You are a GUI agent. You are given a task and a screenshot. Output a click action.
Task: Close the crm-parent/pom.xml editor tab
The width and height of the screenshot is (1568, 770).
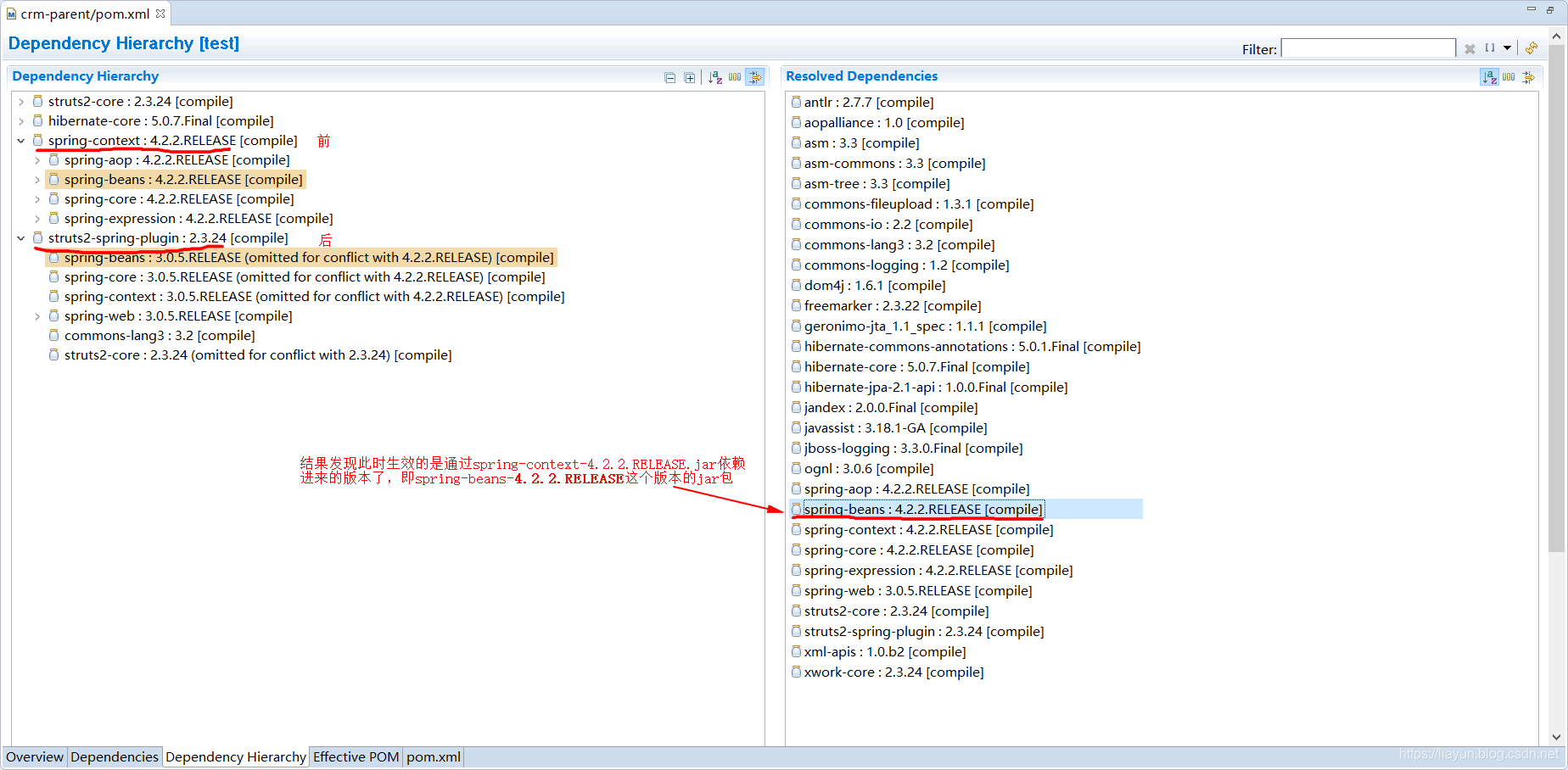tap(160, 14)
